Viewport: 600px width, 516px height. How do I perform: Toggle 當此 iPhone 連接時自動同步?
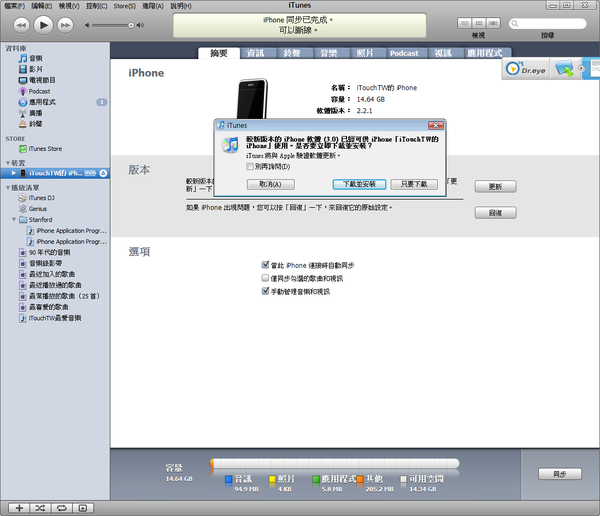coord(265,265)
